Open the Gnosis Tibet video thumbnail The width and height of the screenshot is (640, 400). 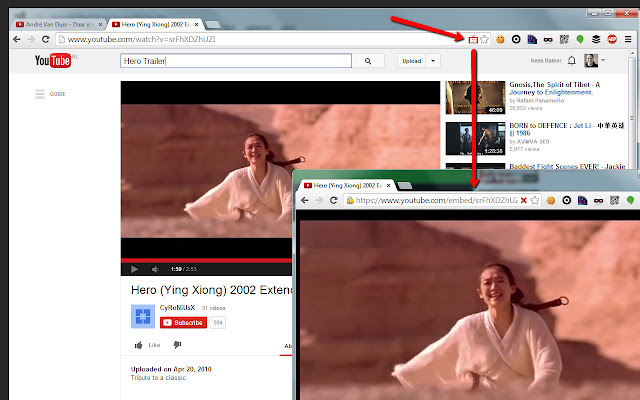click(x=476, y=97)
